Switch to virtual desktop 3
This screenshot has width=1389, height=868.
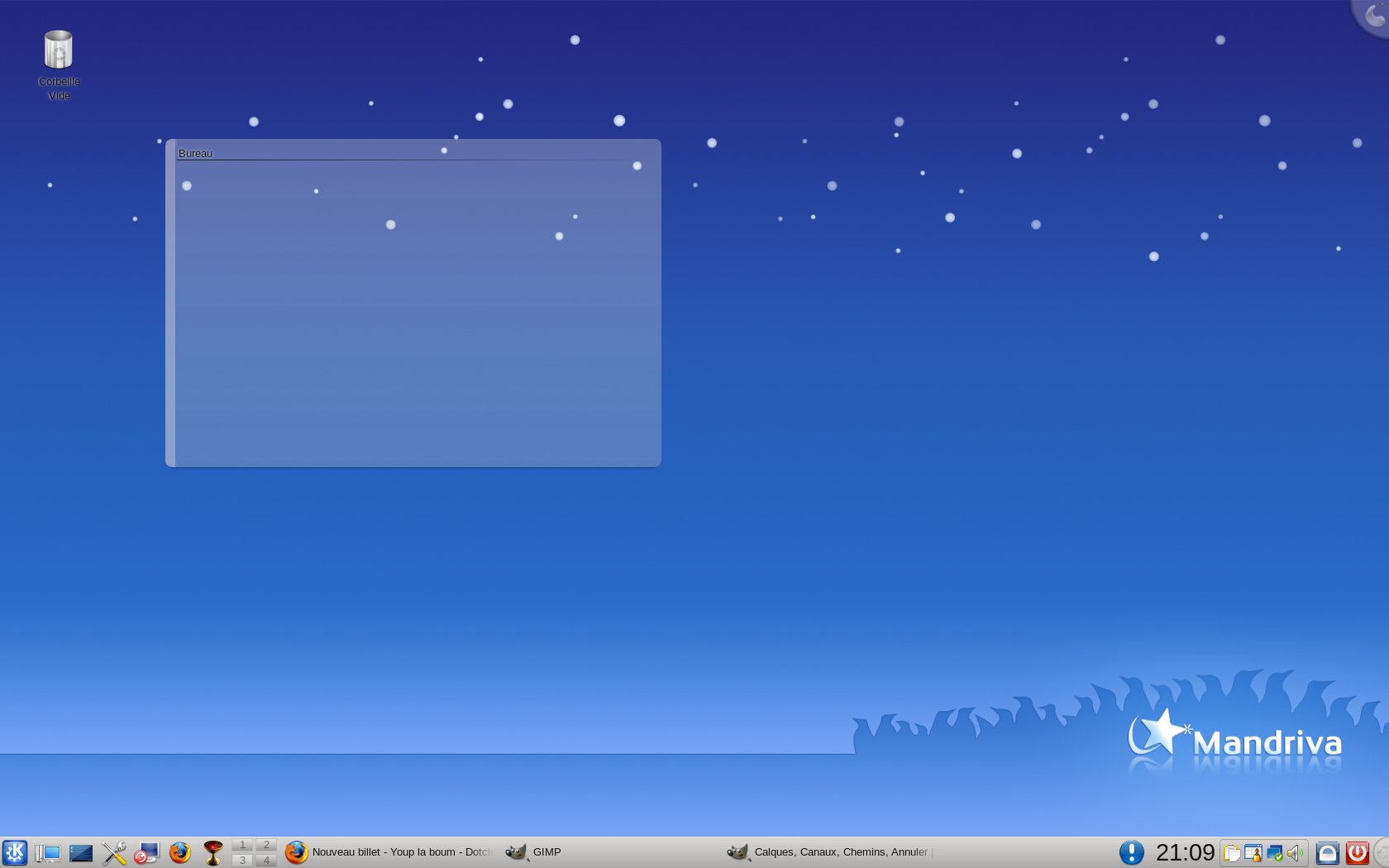242,861
